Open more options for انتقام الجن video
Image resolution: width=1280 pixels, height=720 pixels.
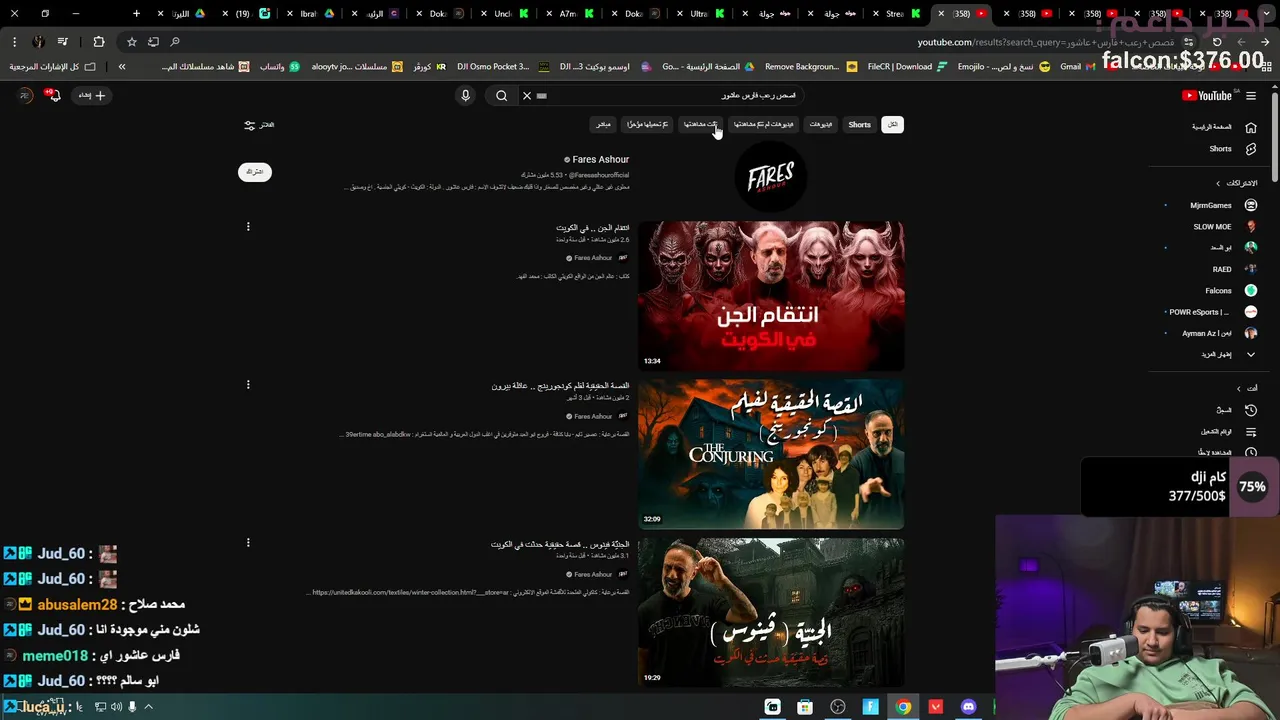coord(248,227)
